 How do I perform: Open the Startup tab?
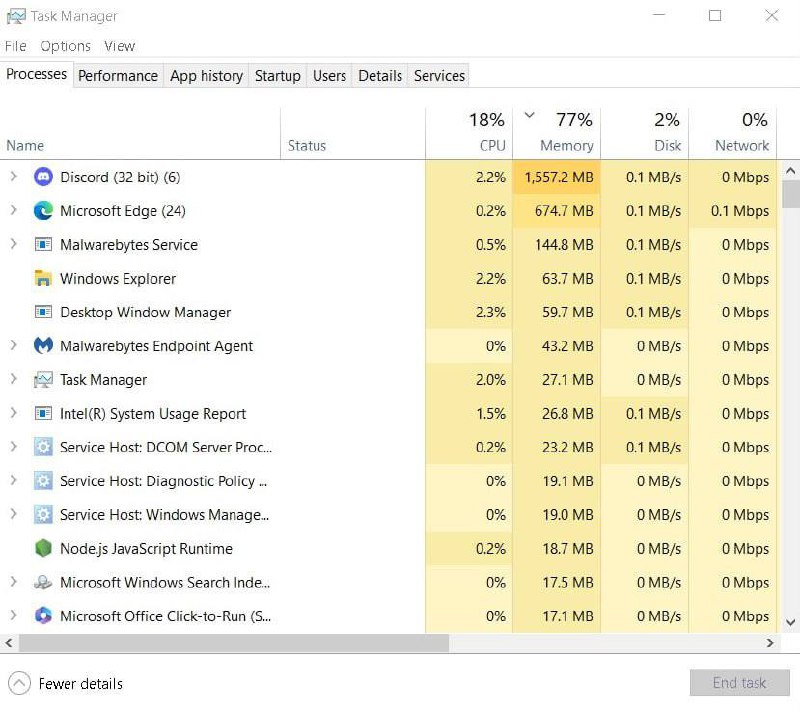click(x=277, y=76)
